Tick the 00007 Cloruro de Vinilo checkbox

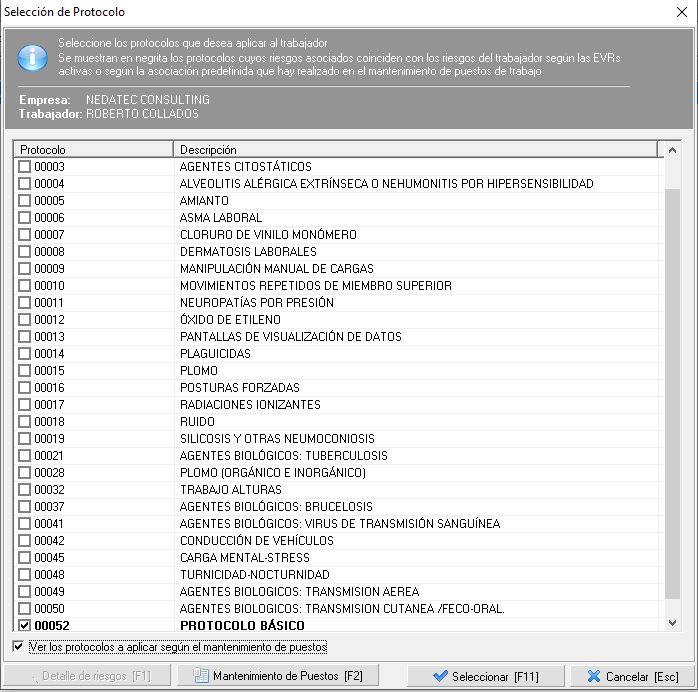pos(24,235)
